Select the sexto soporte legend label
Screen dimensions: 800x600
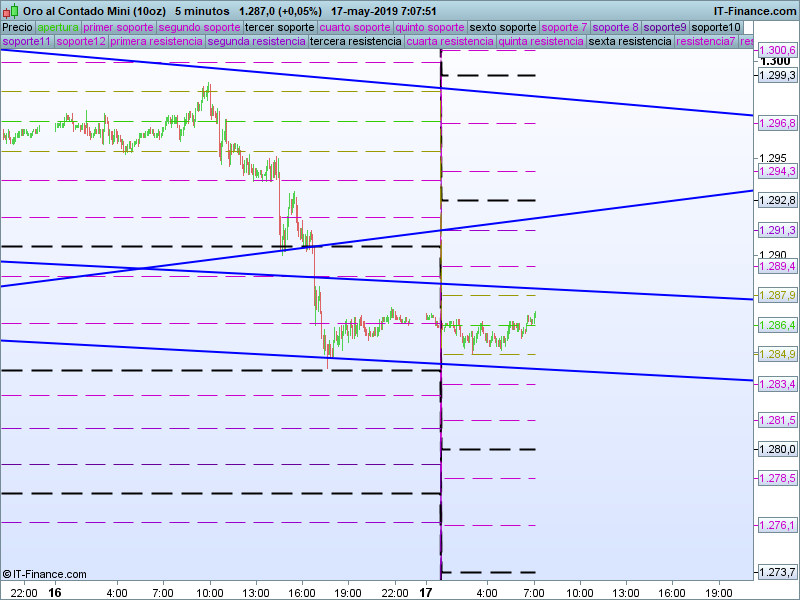tap(503, 28)
